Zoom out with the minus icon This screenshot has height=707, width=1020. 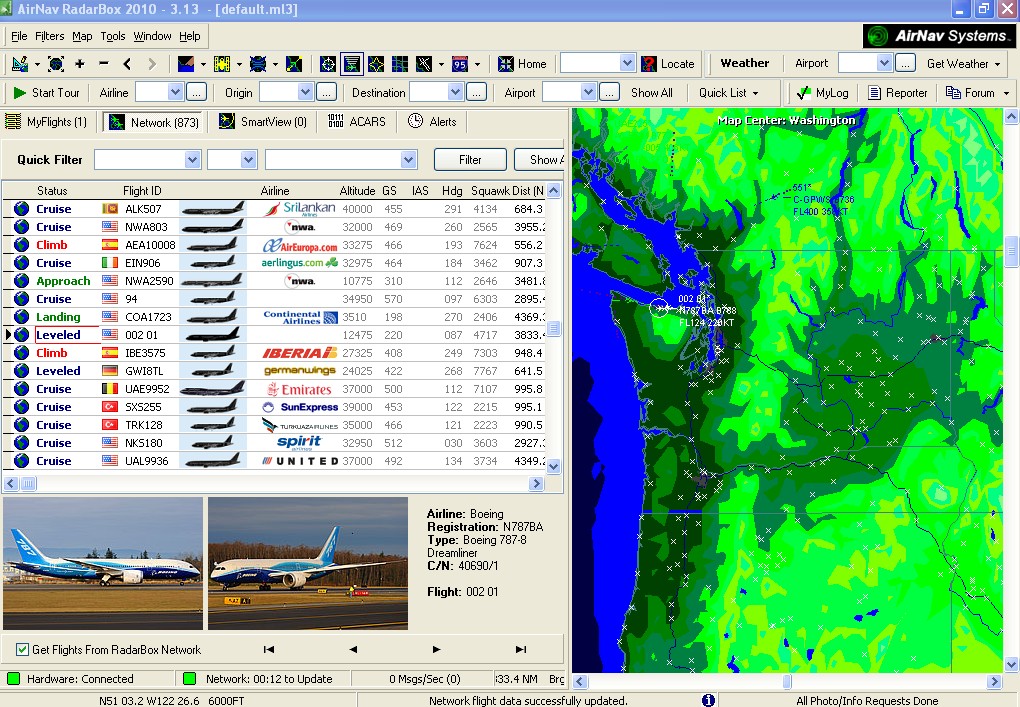click(x=103, y=64)
